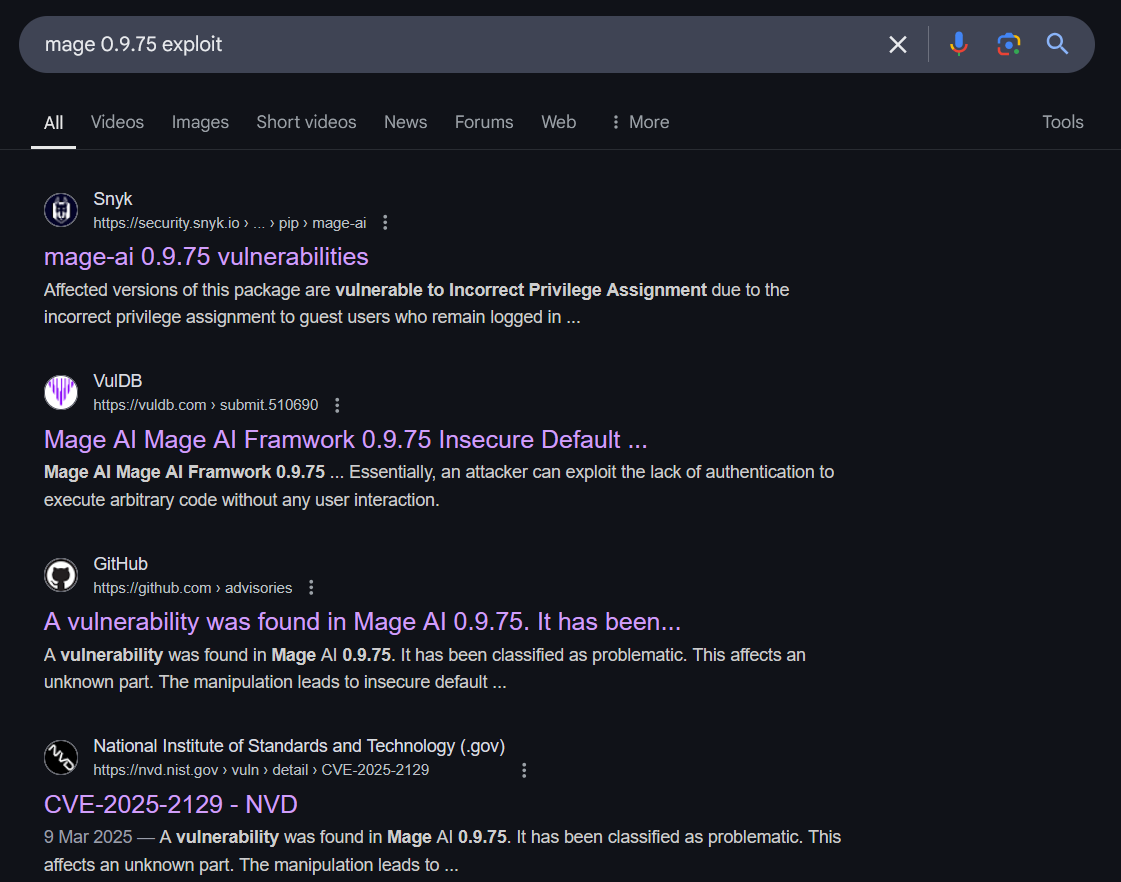Click the VulDB site name
The image size is (1121, 882).
tap(117, 381)
